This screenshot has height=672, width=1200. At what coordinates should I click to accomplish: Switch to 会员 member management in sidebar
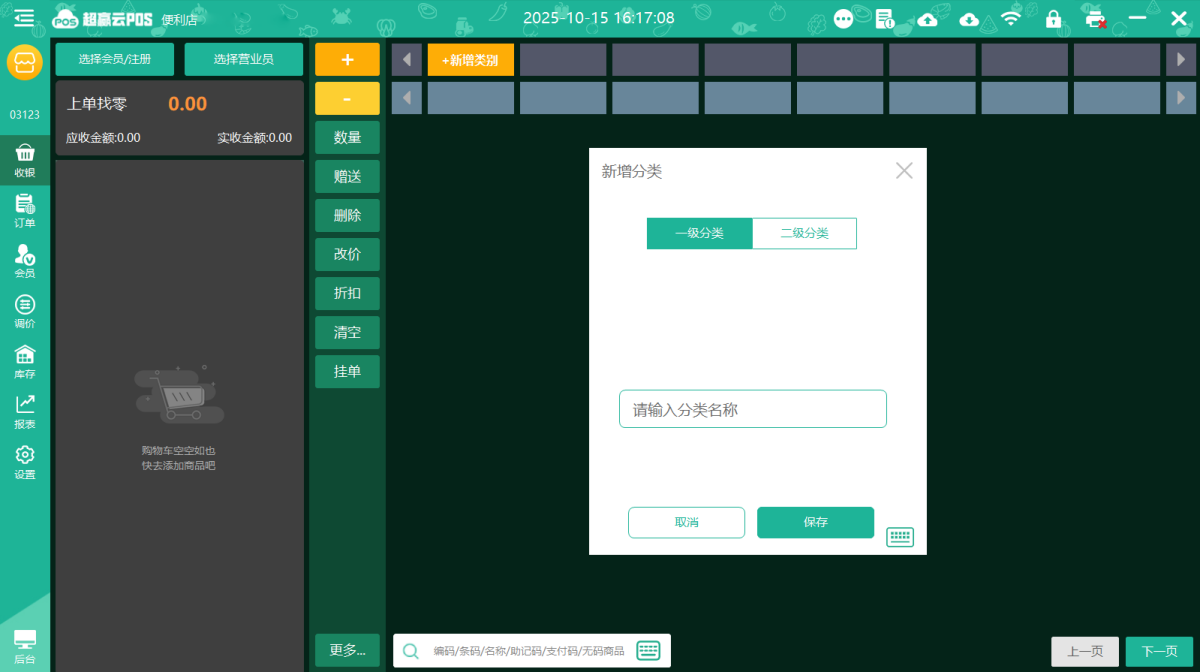pyautogui.click(x=24, y=260)
